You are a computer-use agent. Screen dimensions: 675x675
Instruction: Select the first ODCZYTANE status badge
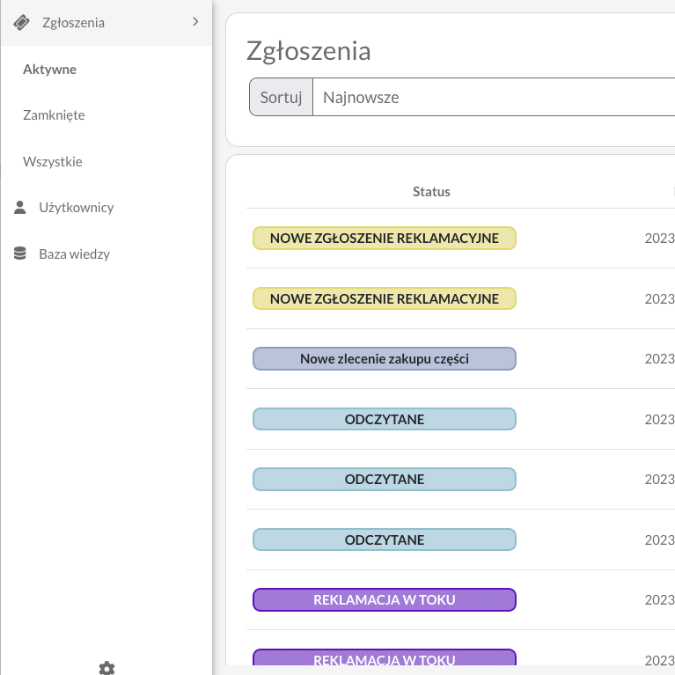(384, 419)
